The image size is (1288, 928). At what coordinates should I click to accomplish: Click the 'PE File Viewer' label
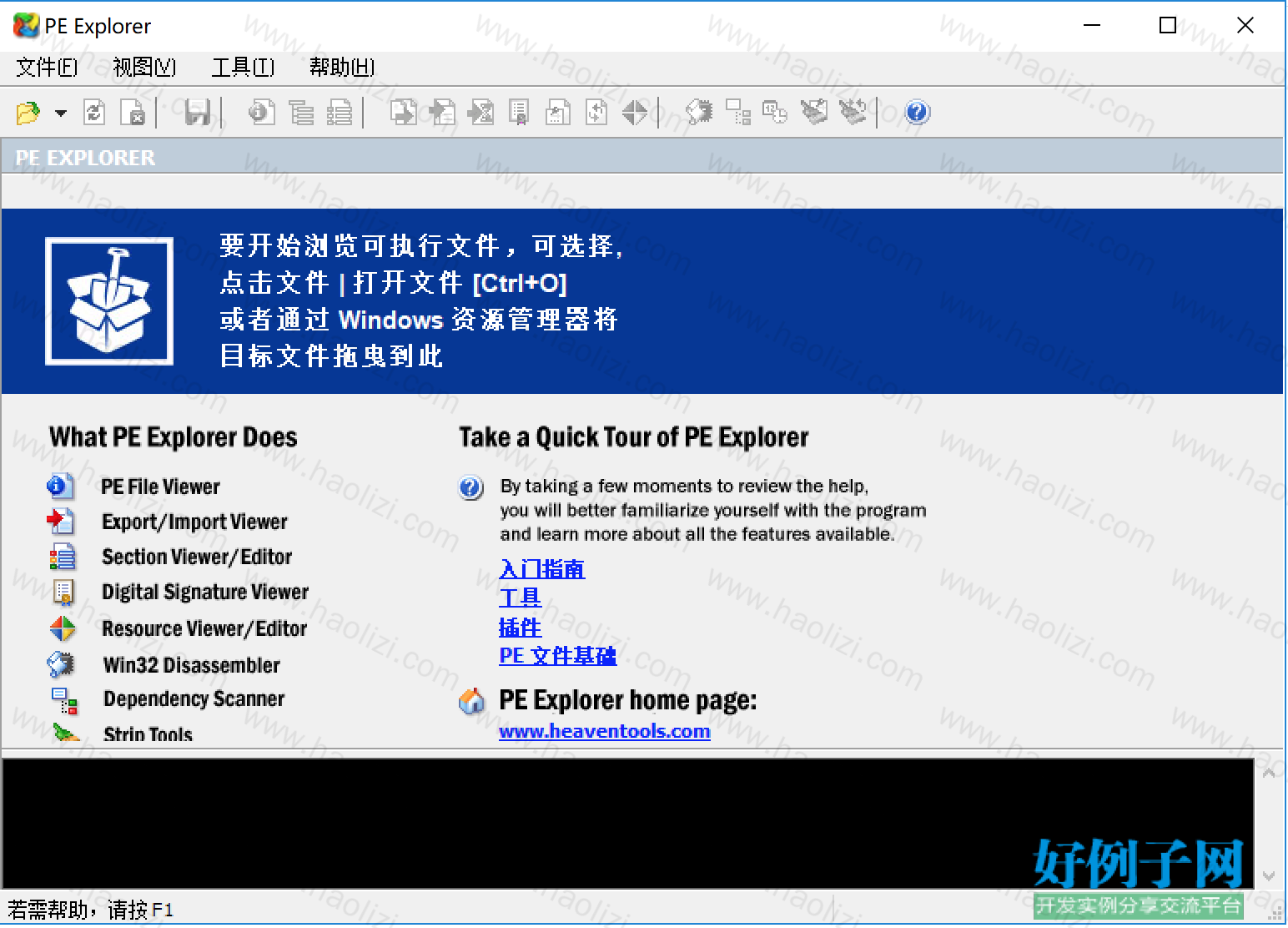pyautogui.click(x=161, y=487)
